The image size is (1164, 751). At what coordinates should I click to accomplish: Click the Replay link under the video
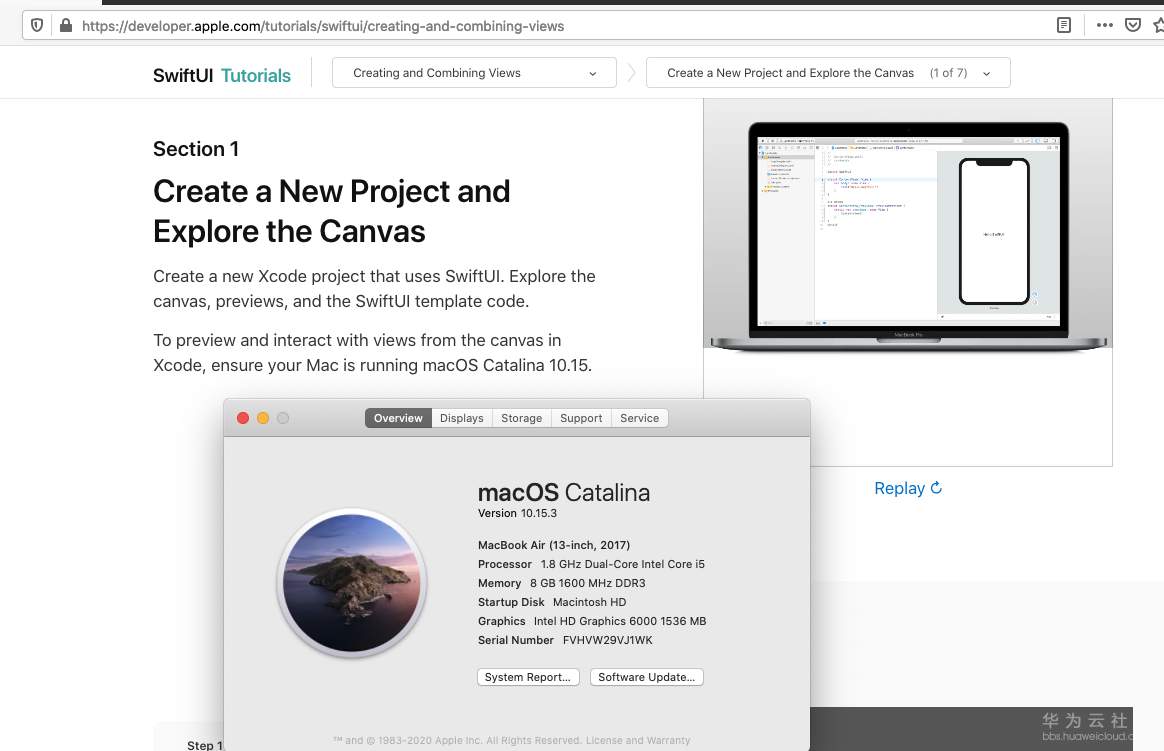[907, 488]
